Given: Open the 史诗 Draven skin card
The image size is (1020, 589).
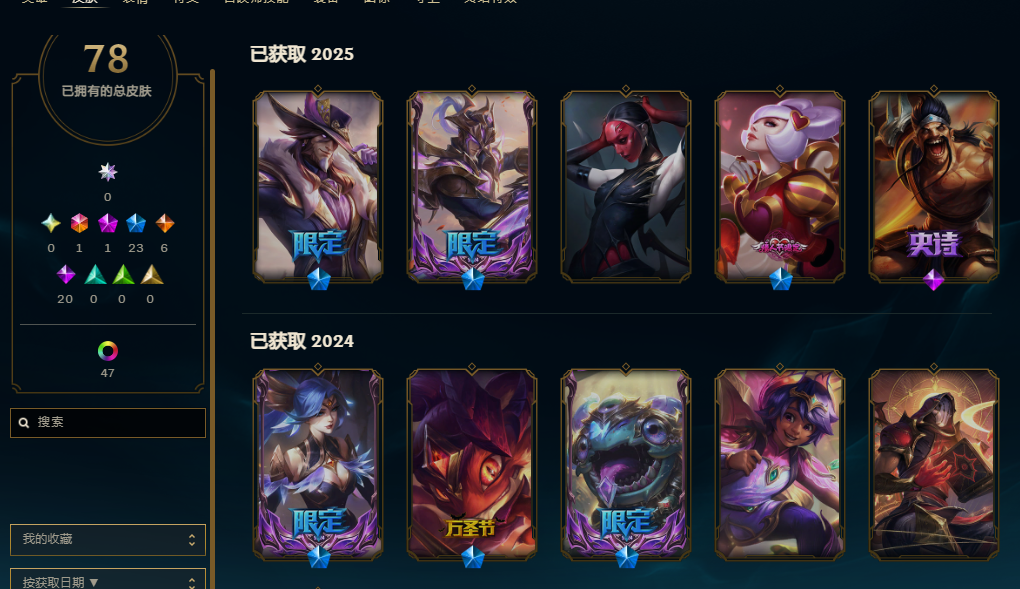Looking at the screenshot, I should 933,187.
